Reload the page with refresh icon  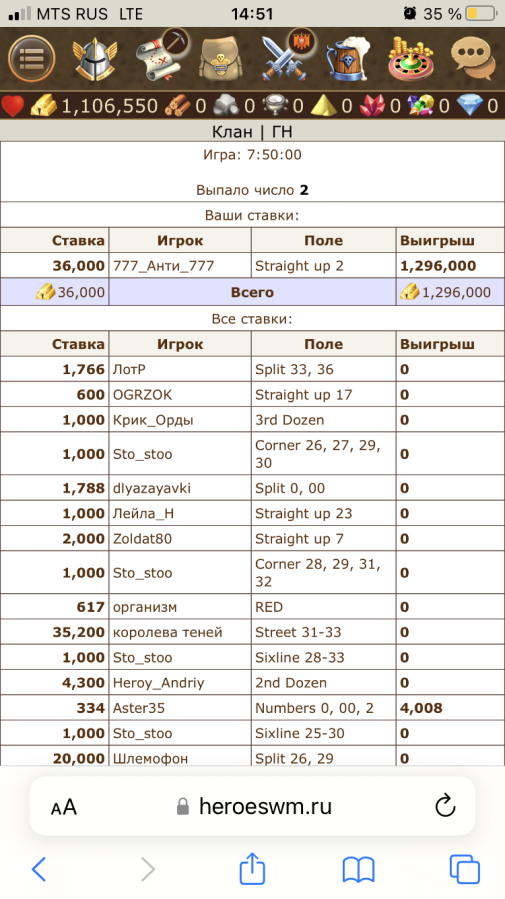[445, 806]
